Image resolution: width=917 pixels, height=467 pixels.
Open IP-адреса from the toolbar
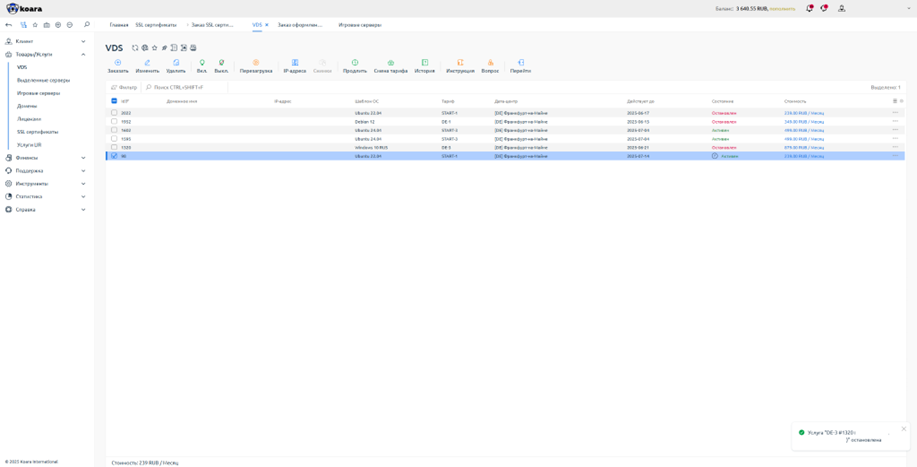pyautogui.click(x=294, y=65)
